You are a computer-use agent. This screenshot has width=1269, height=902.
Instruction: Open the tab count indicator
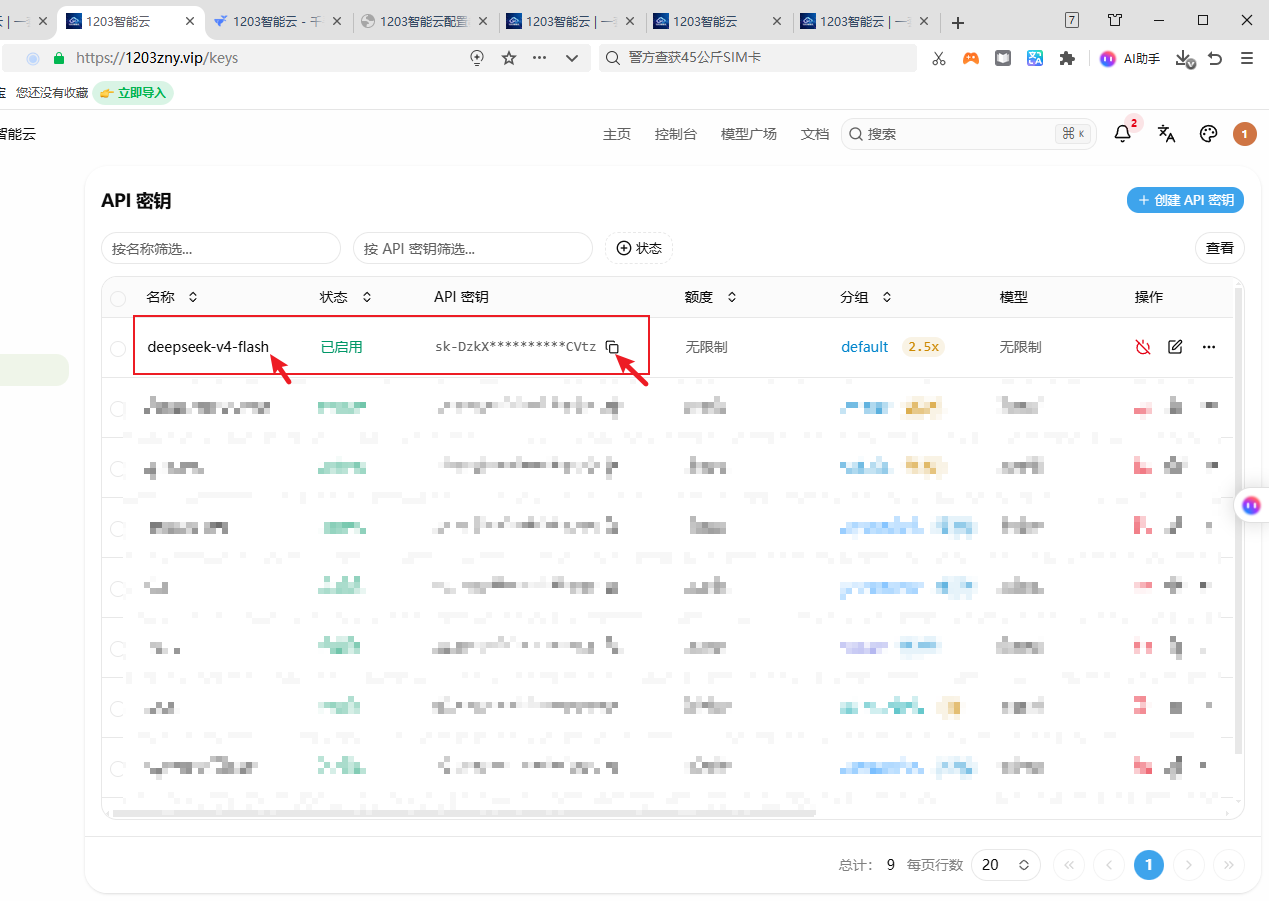1072,20
